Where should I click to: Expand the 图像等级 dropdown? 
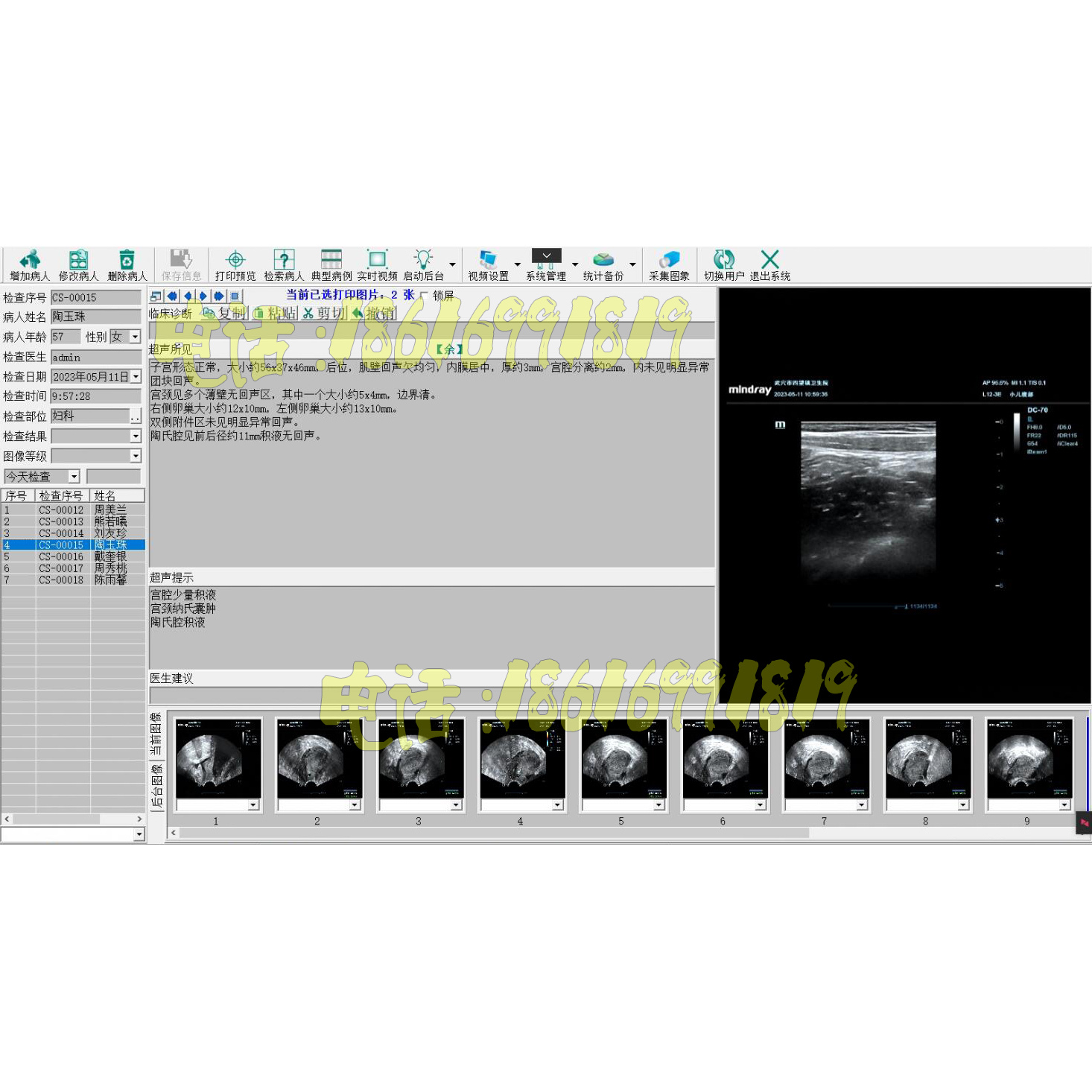pos(136,455)
